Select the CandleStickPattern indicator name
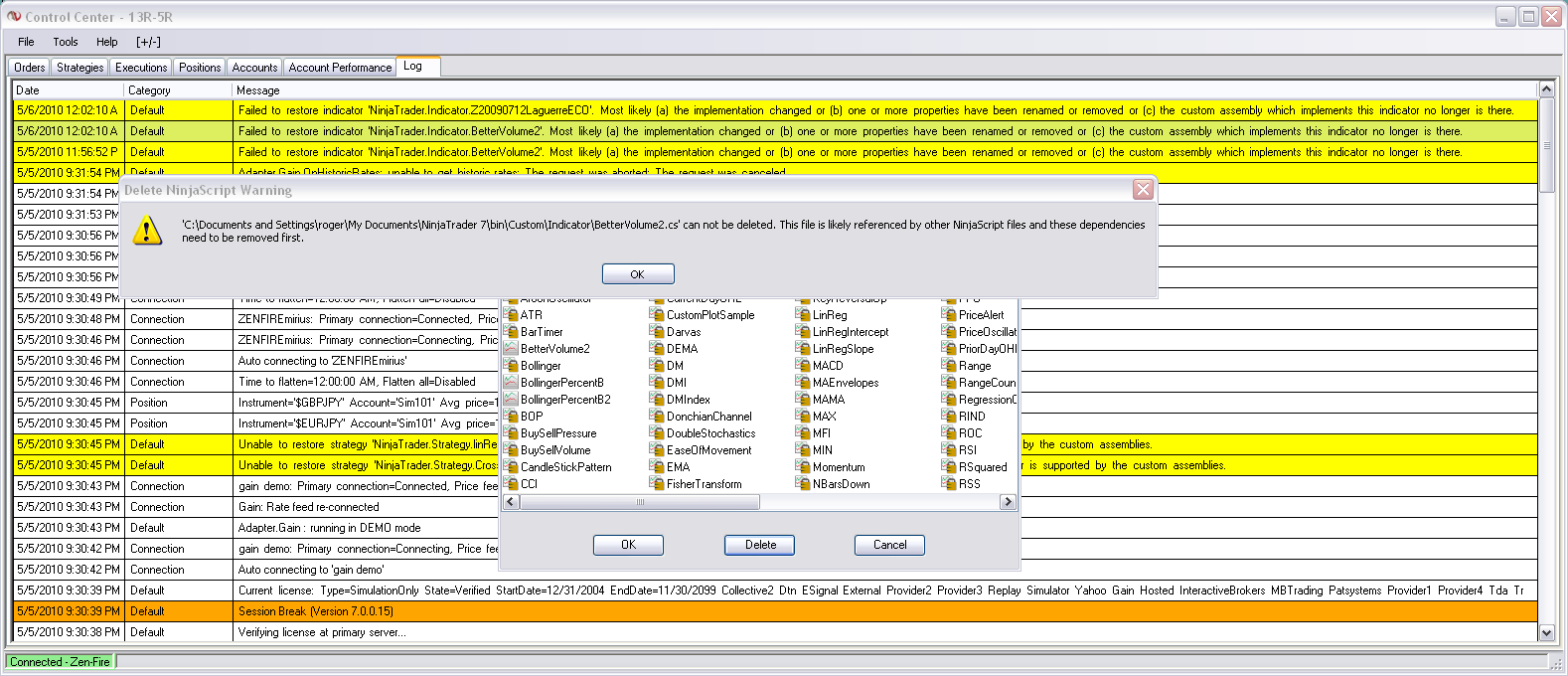This screenshot has width=1568, height=676. coord(566,467)
